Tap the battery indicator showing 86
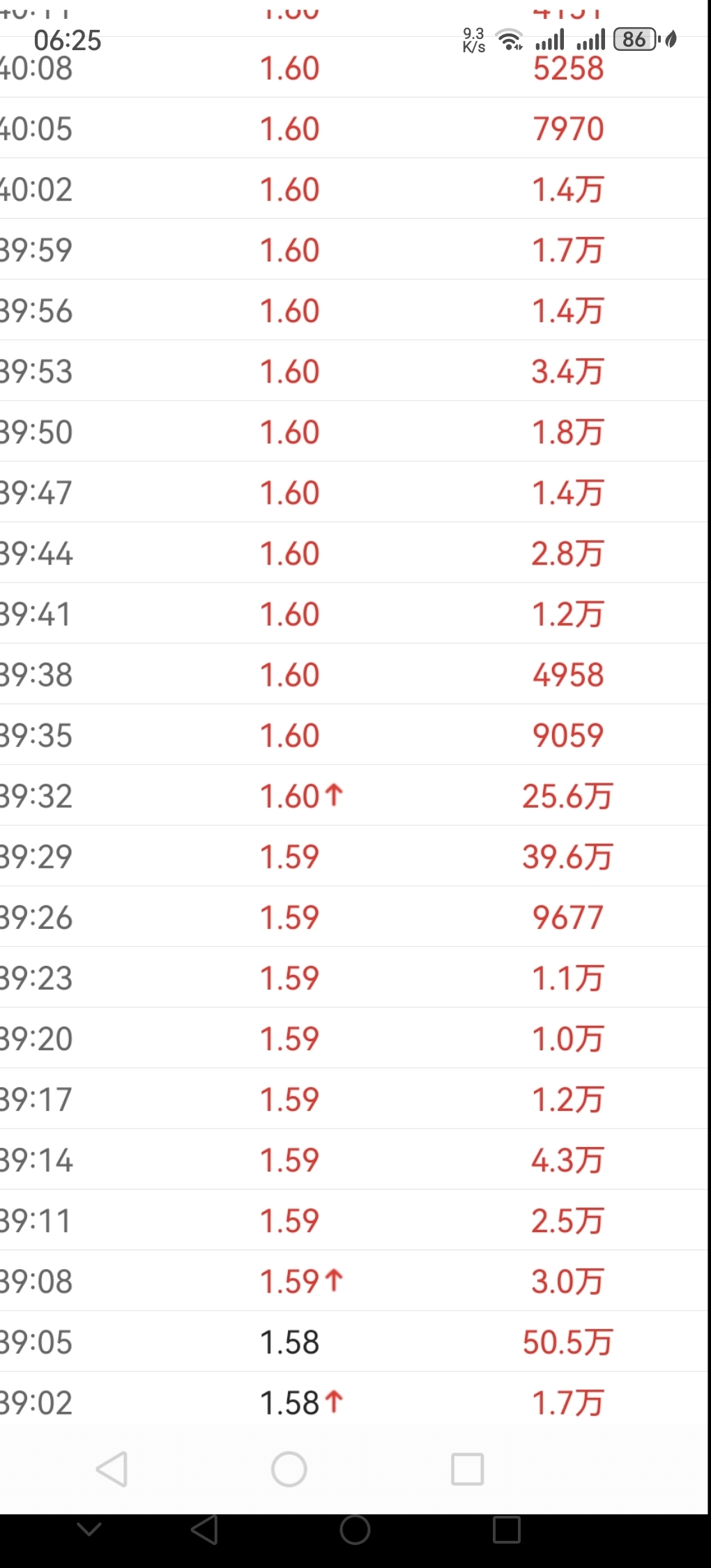711x1568 pixels. point(635,40)
